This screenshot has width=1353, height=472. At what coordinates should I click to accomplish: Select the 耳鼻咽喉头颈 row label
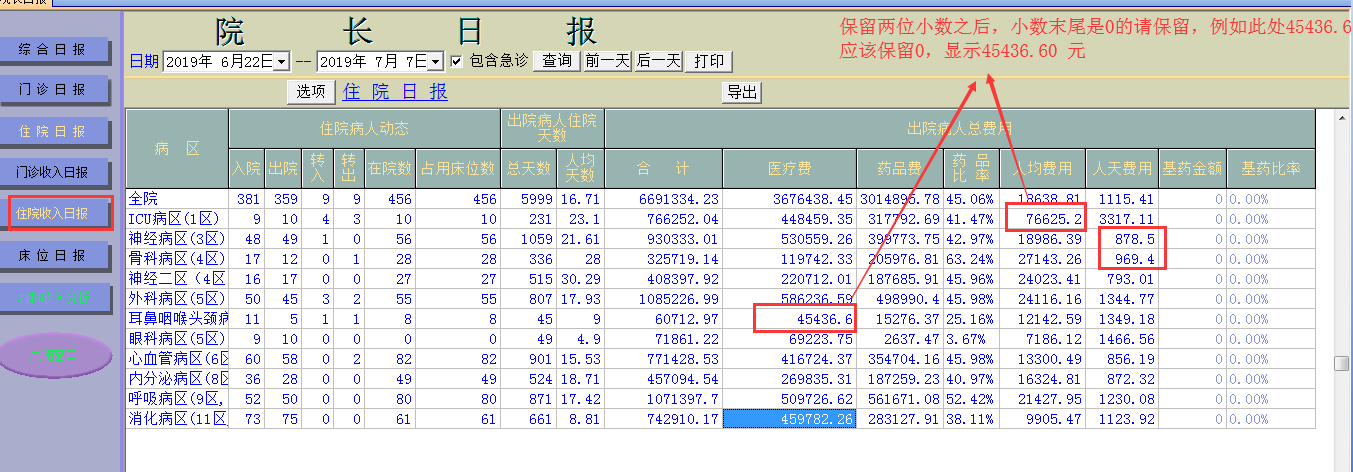click(x=178, y=318)
